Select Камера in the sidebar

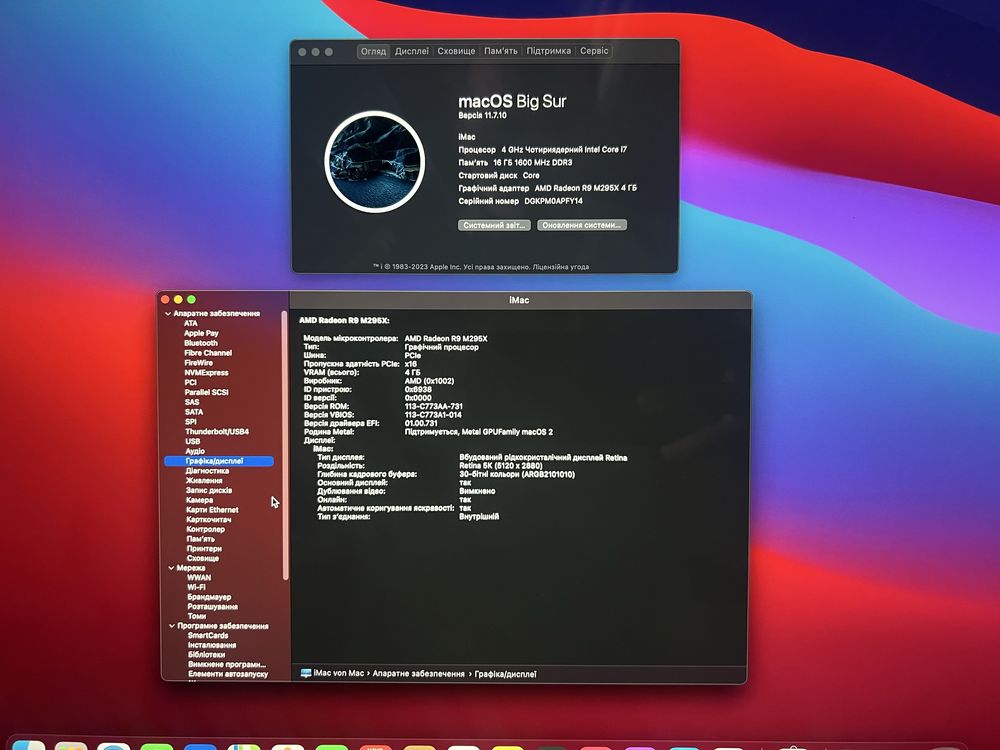pyautogui.click(x=200, y=500)
